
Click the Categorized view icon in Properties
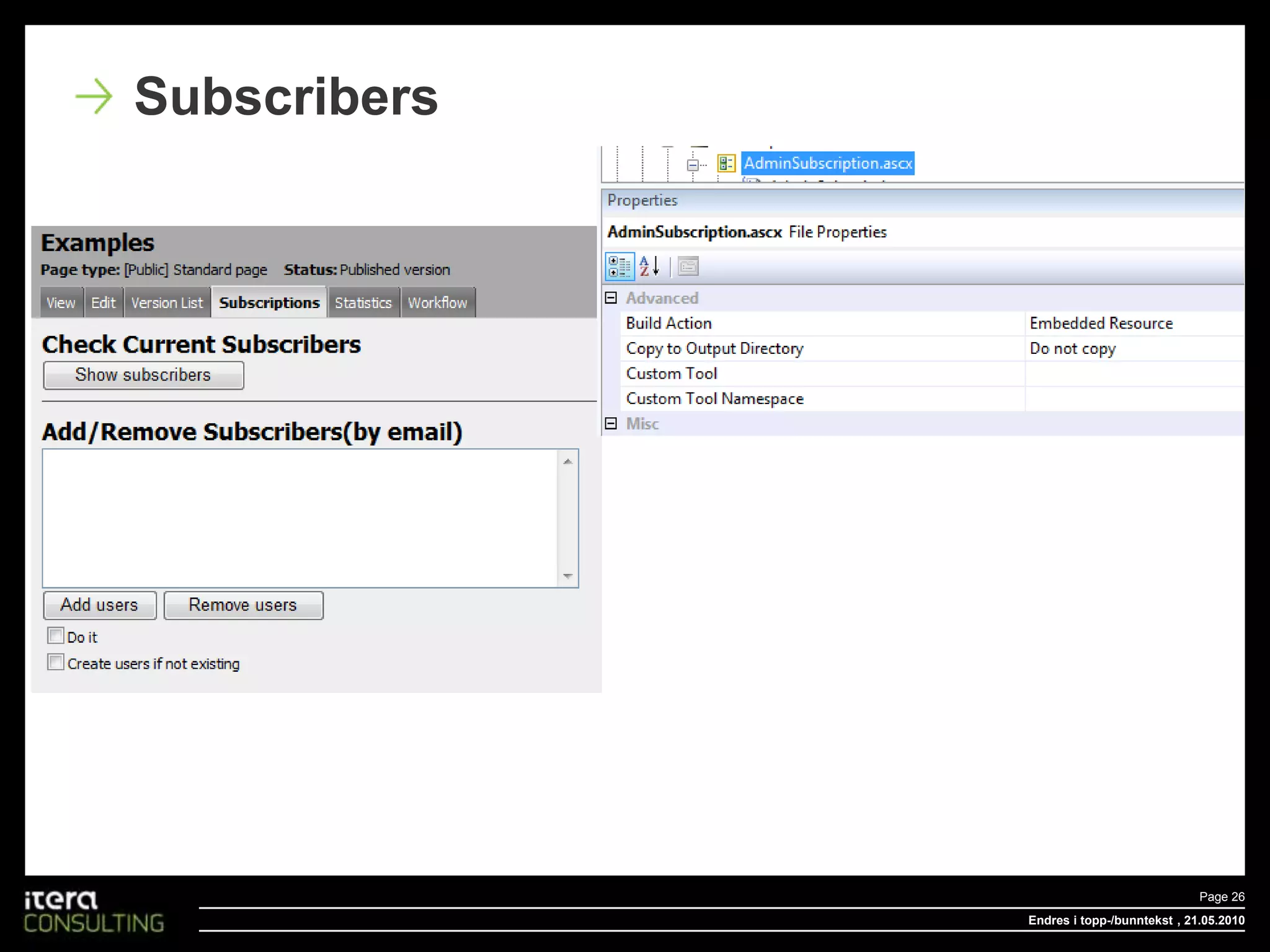[619, 267]
